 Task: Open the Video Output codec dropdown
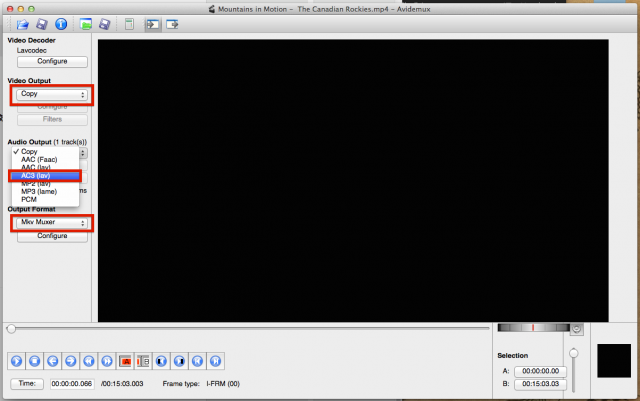click(52, 94)
